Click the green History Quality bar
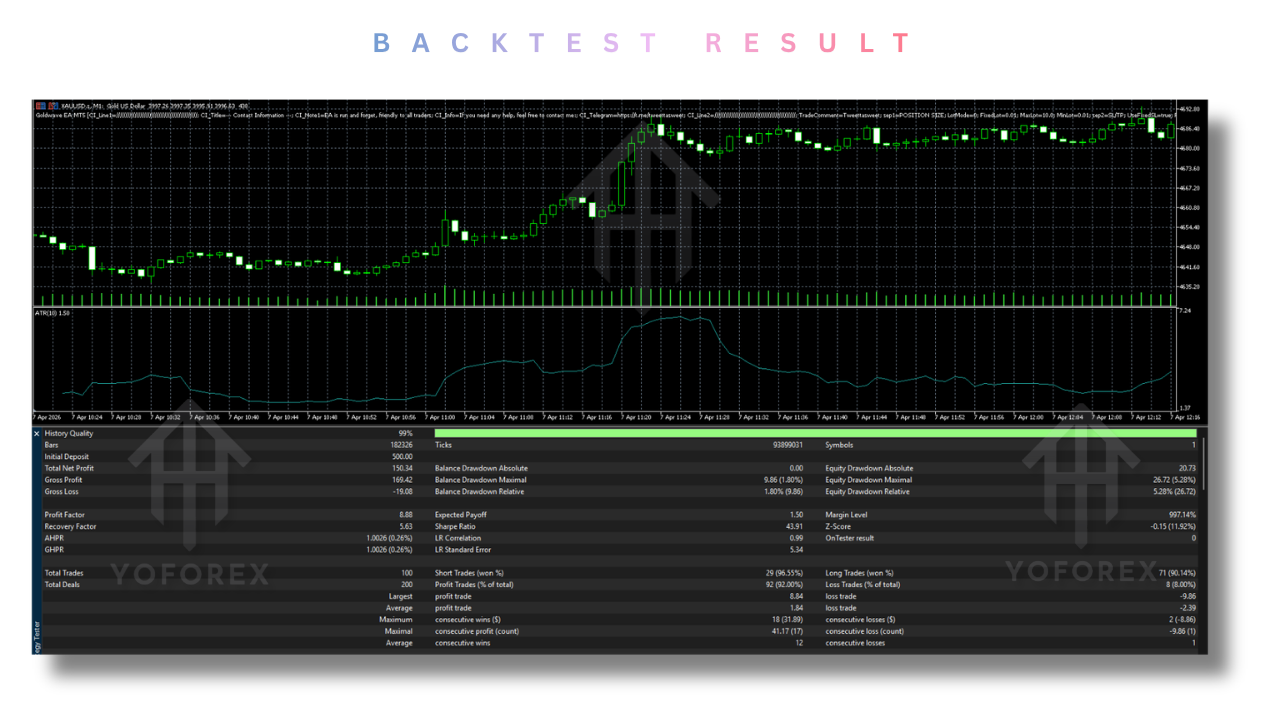The width and height of the screenshot is (1280, 720). coord(815,433)
